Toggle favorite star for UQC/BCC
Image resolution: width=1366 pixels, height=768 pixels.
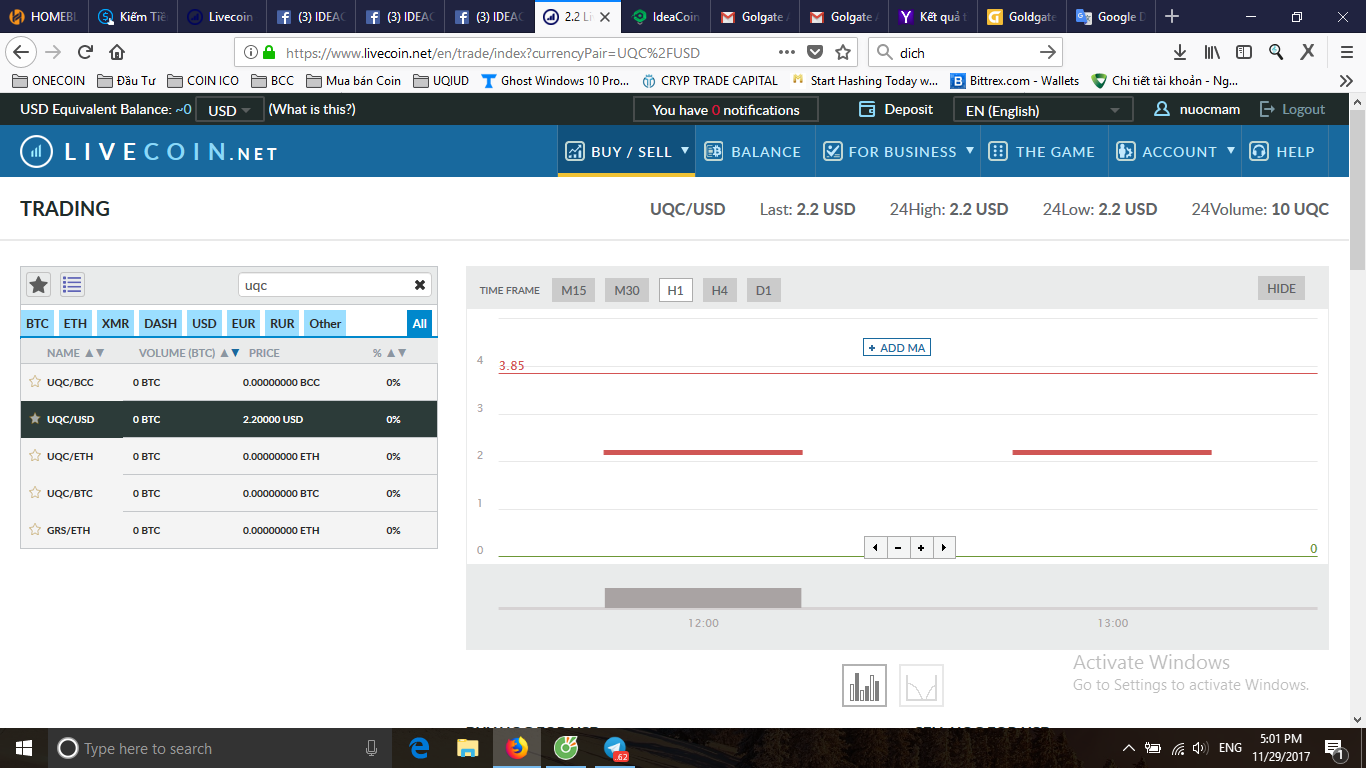point(35,382)
